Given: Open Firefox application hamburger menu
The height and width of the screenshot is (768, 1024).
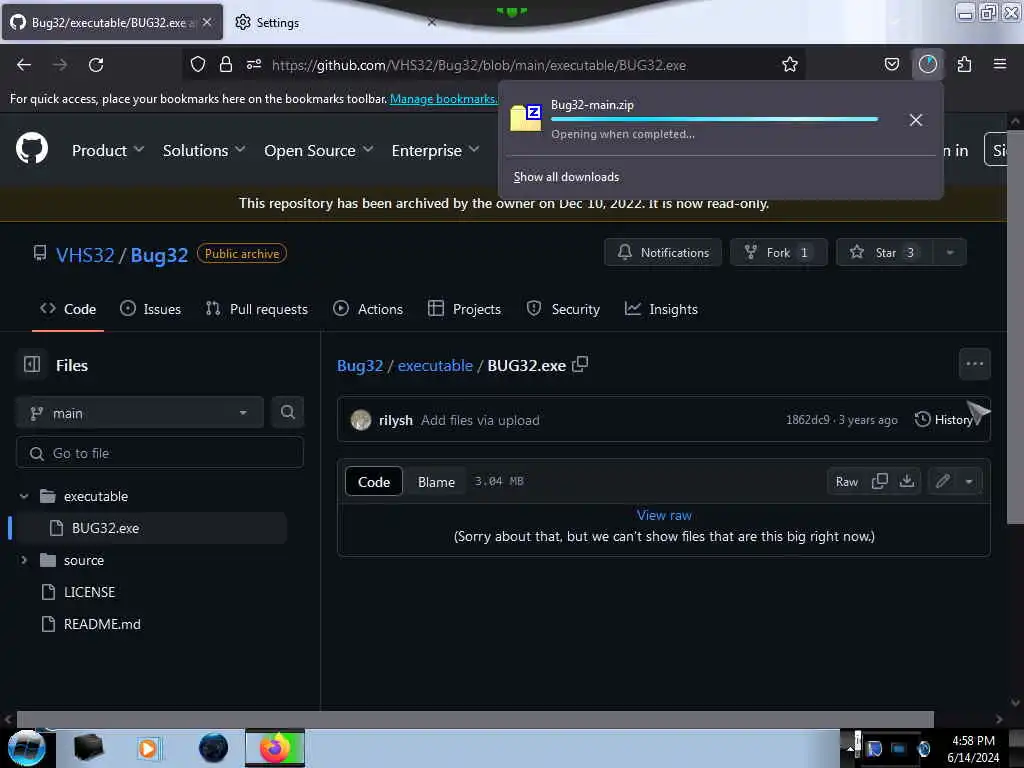Looking at the screenshot, I should tap(999, 64).
